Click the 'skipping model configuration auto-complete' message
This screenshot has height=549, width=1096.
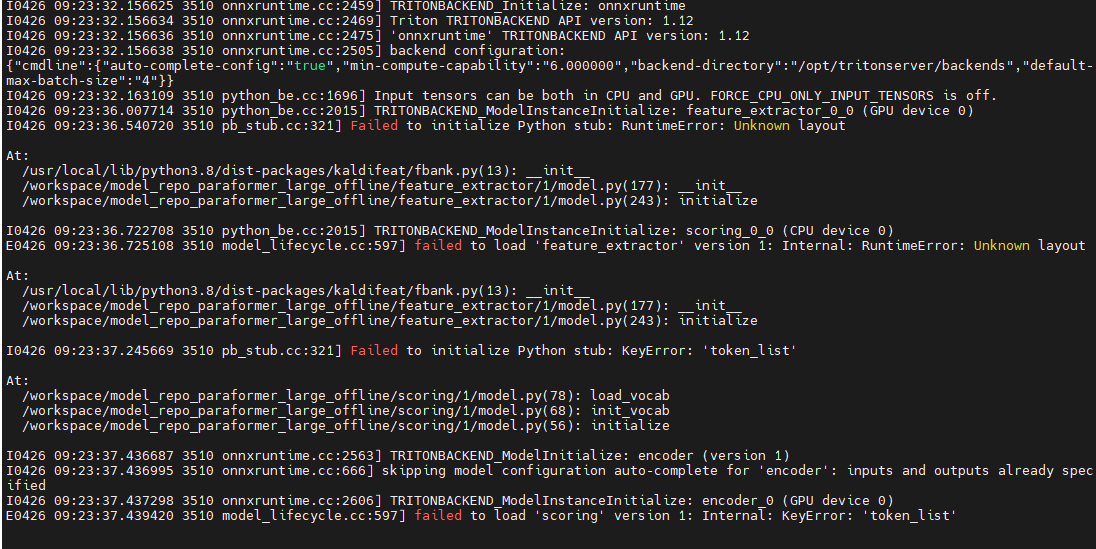(x=549, y=471)
